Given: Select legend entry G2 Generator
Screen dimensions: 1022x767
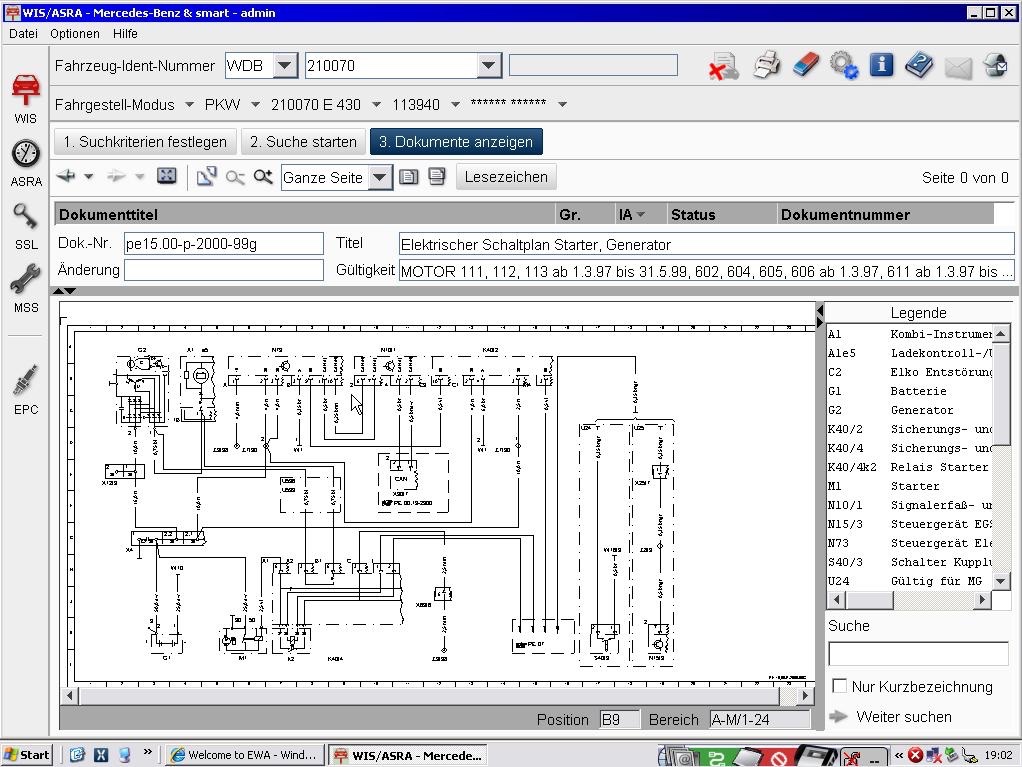Looking at the screenshot, I should (x=910, y=410).
